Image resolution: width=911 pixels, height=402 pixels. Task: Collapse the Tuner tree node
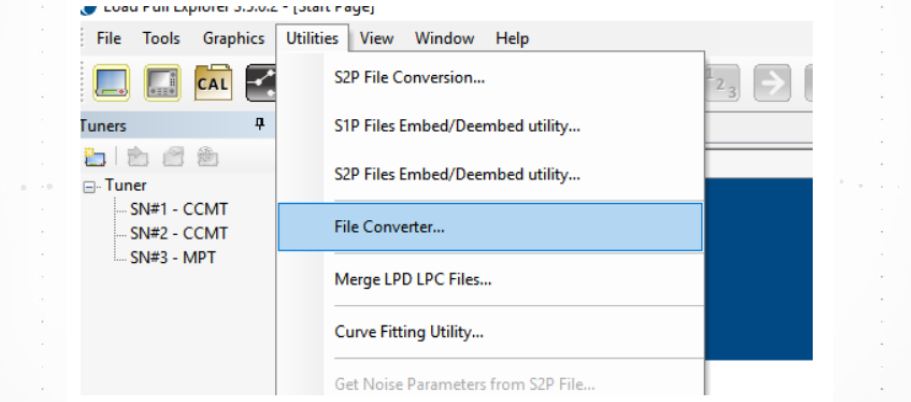point(91,186)
